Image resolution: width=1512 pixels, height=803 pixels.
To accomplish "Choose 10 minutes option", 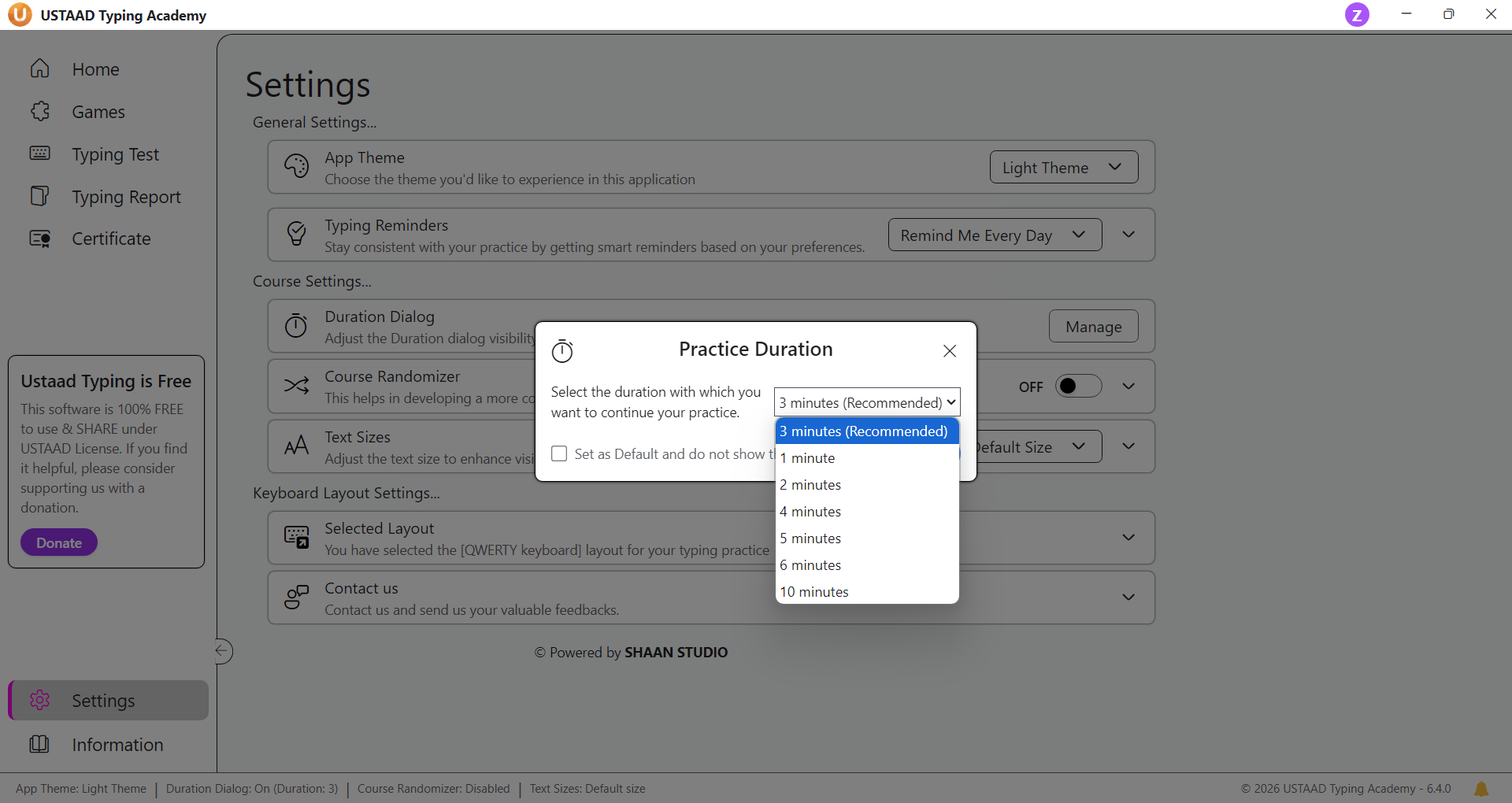I will coord(814,592).
